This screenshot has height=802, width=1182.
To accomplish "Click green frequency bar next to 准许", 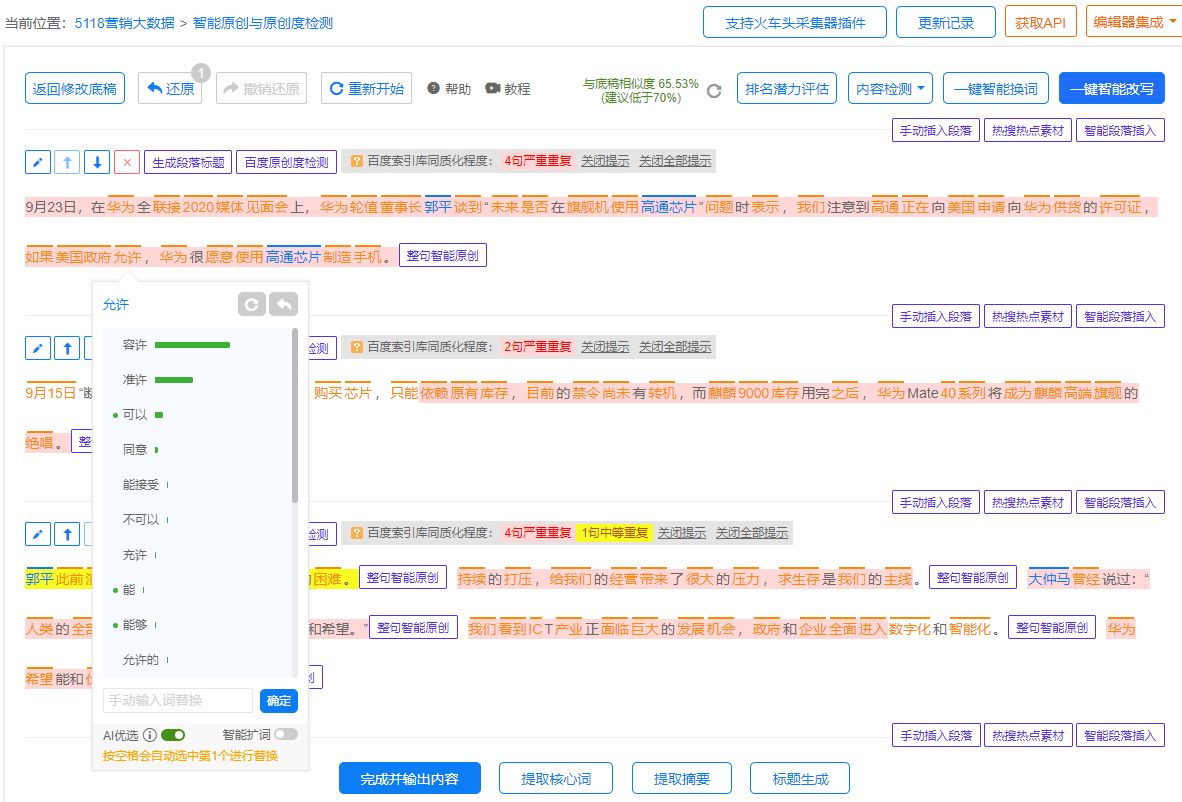I will (x=174, y=379).
